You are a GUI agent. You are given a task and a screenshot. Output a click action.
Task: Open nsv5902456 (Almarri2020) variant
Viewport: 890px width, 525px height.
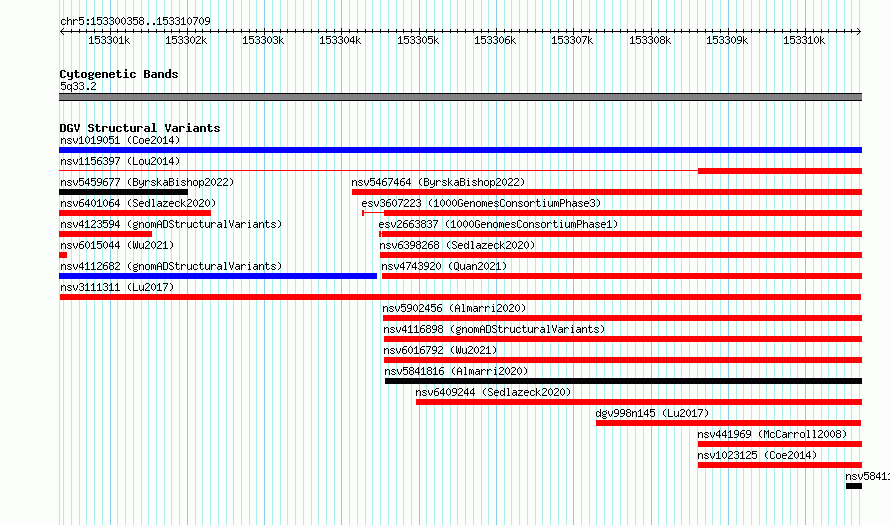pyautogui.click(x=454, y=308)
